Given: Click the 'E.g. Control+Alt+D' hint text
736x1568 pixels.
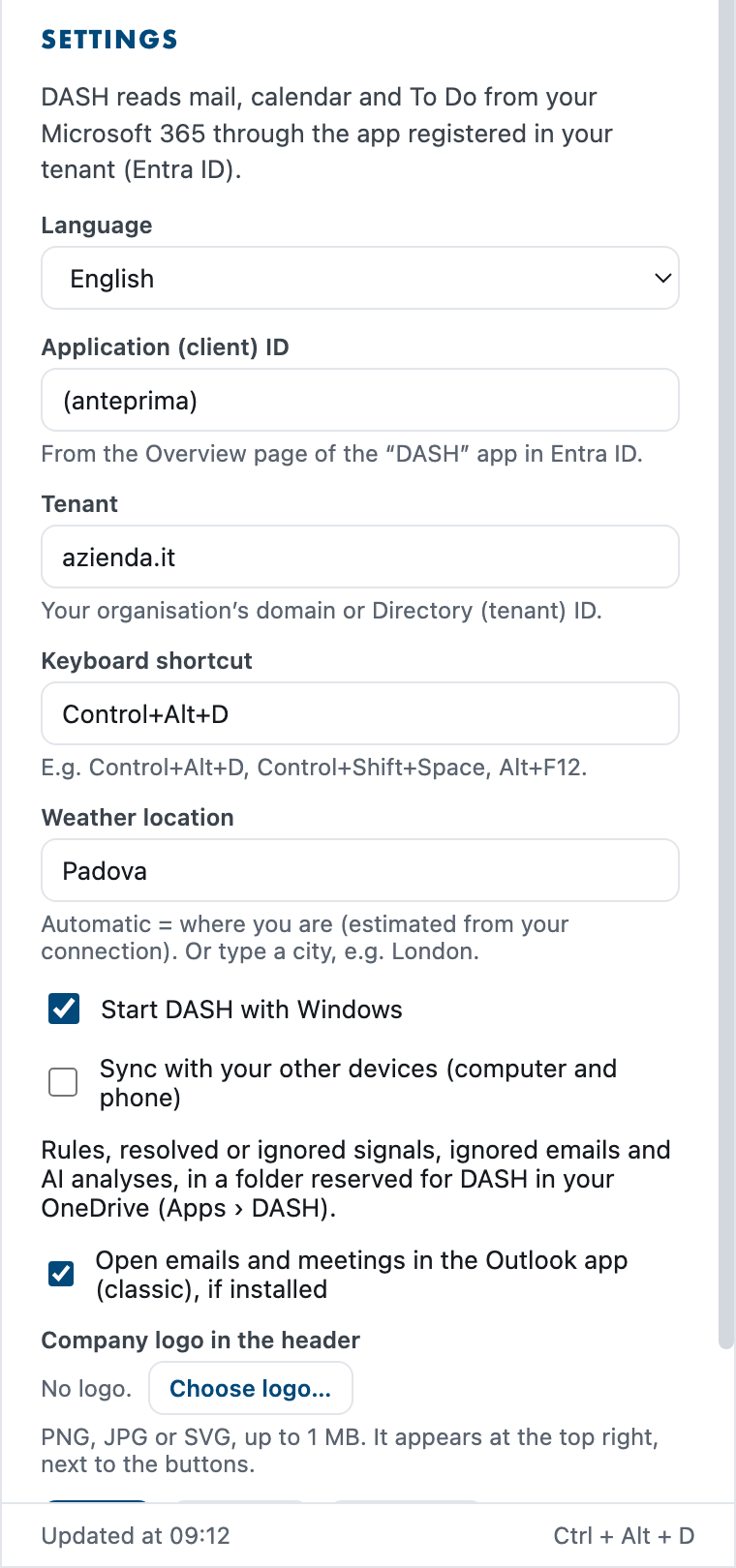Looking at the screenshot, I should tap(315, 768).
